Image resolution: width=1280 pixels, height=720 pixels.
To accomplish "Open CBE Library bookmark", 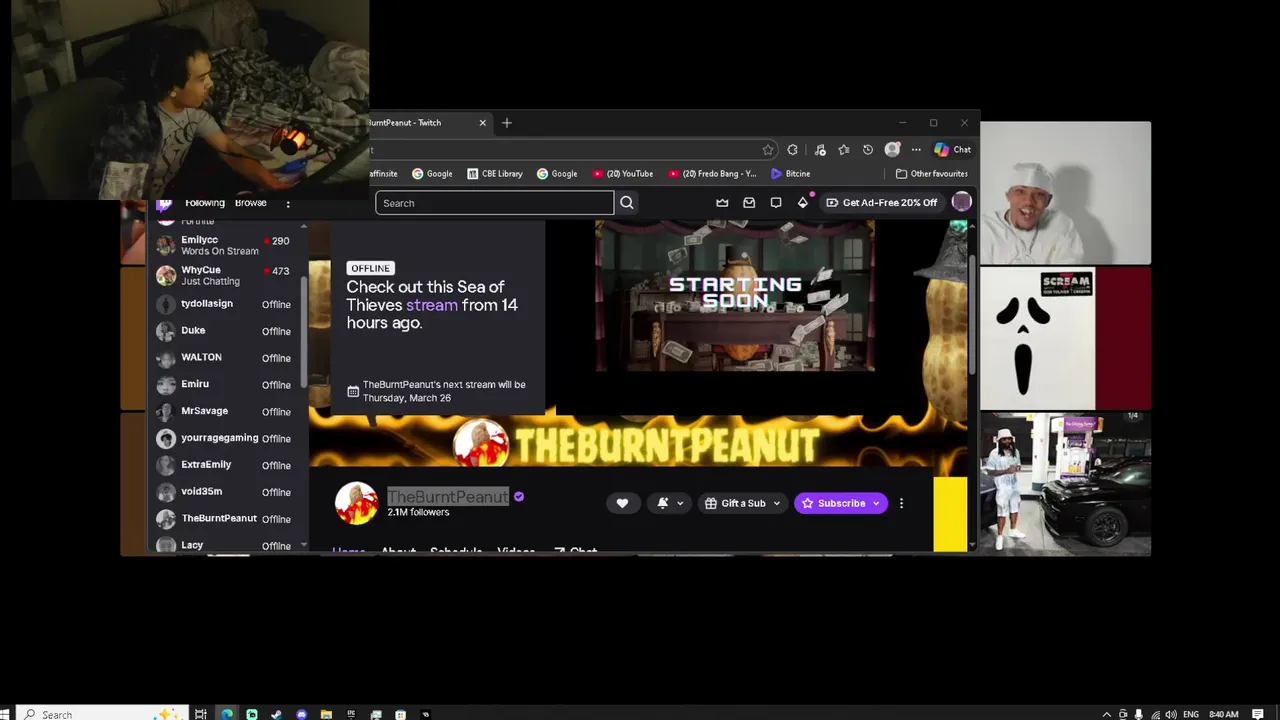I will coord(495,174).
